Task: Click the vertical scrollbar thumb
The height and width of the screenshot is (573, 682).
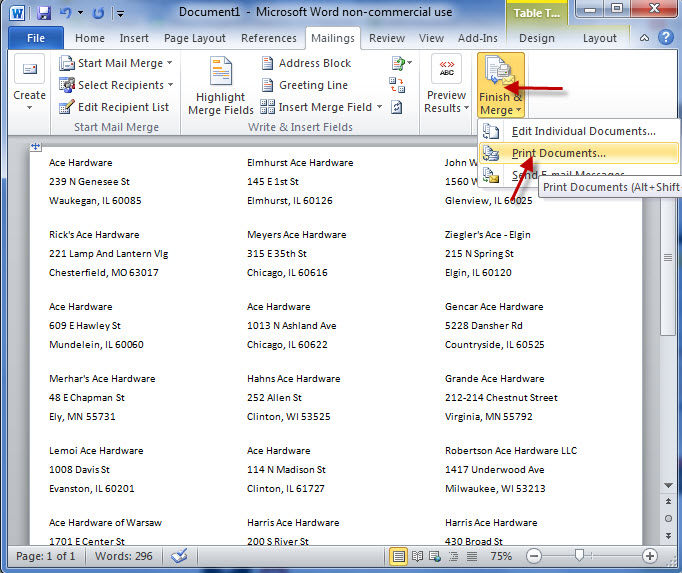Action: tap(668, 258)
